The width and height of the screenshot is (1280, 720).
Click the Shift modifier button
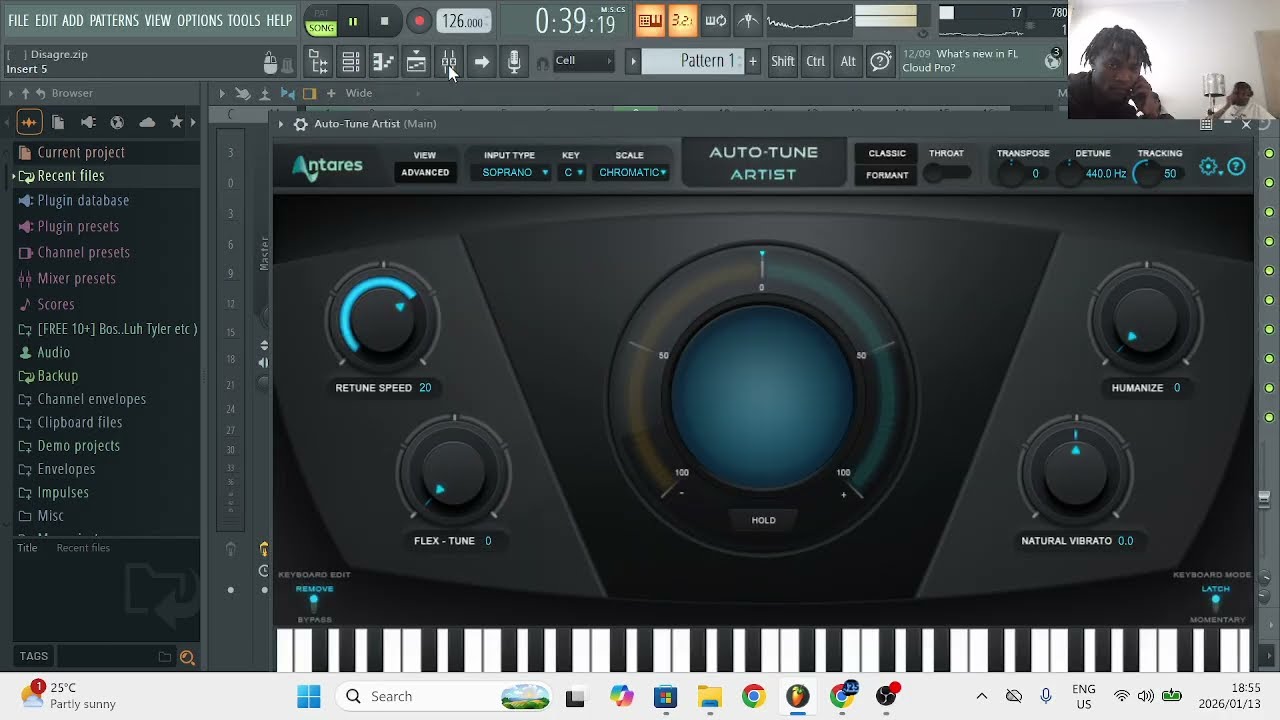click(783, 61)
